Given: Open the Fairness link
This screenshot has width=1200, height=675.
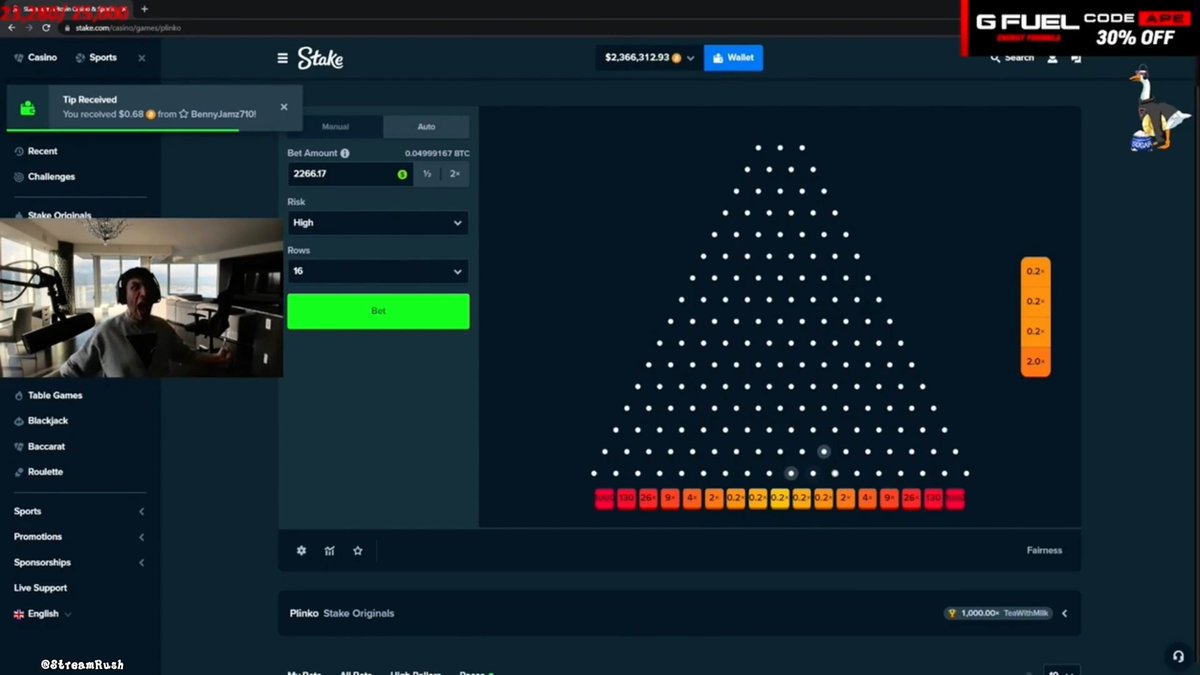Looking at the screenshot, I should point(1044,551).
